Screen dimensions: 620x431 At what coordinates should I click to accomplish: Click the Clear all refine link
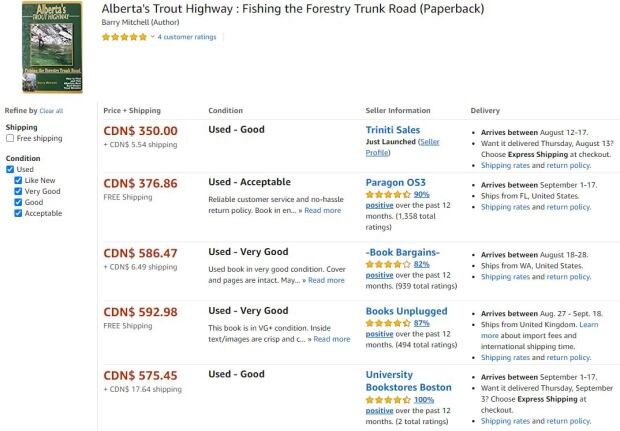tap(51, 111)
